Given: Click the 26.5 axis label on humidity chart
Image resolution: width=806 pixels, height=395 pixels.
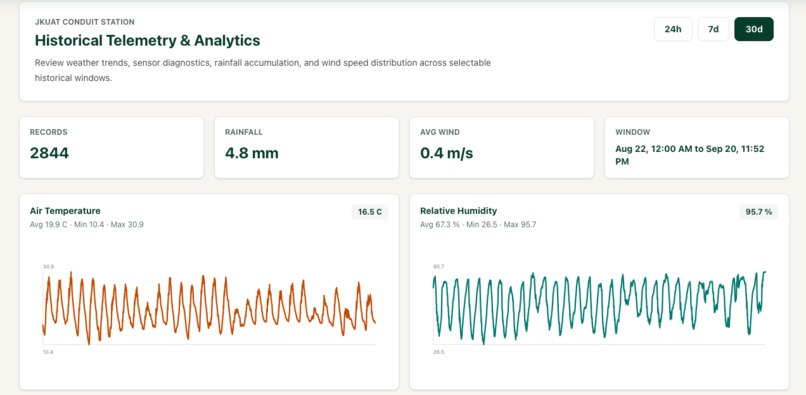Looking at the screenshot, I should click(439, 352).
